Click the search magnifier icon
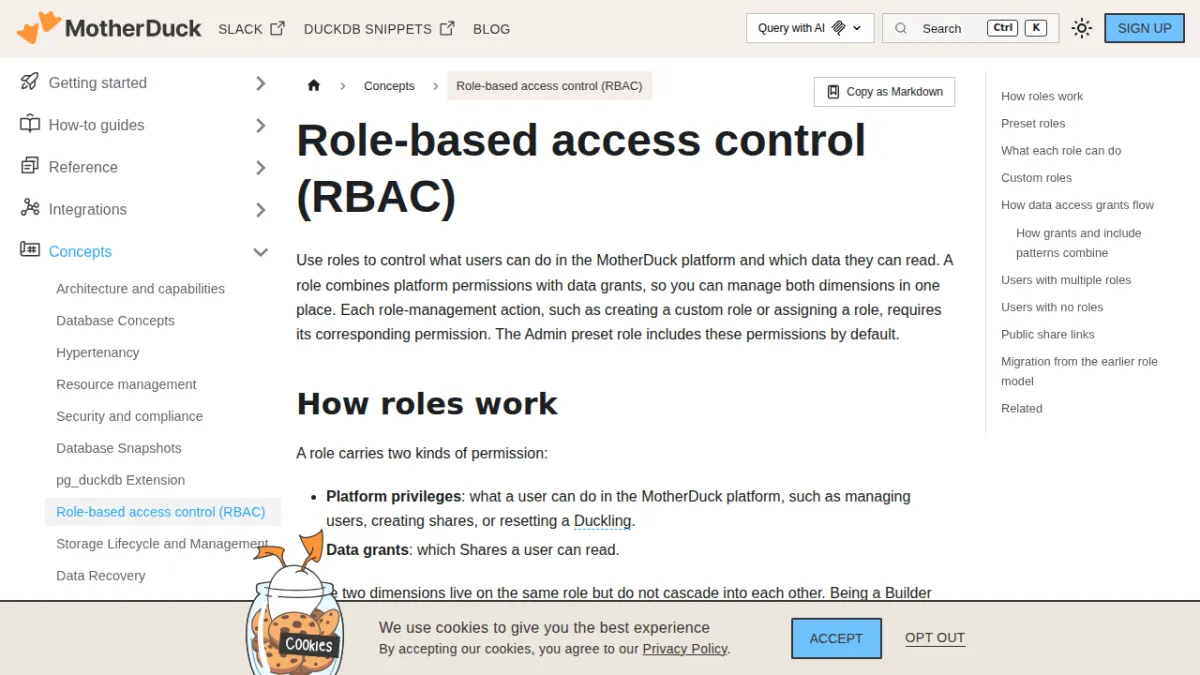 click(901, 28)
